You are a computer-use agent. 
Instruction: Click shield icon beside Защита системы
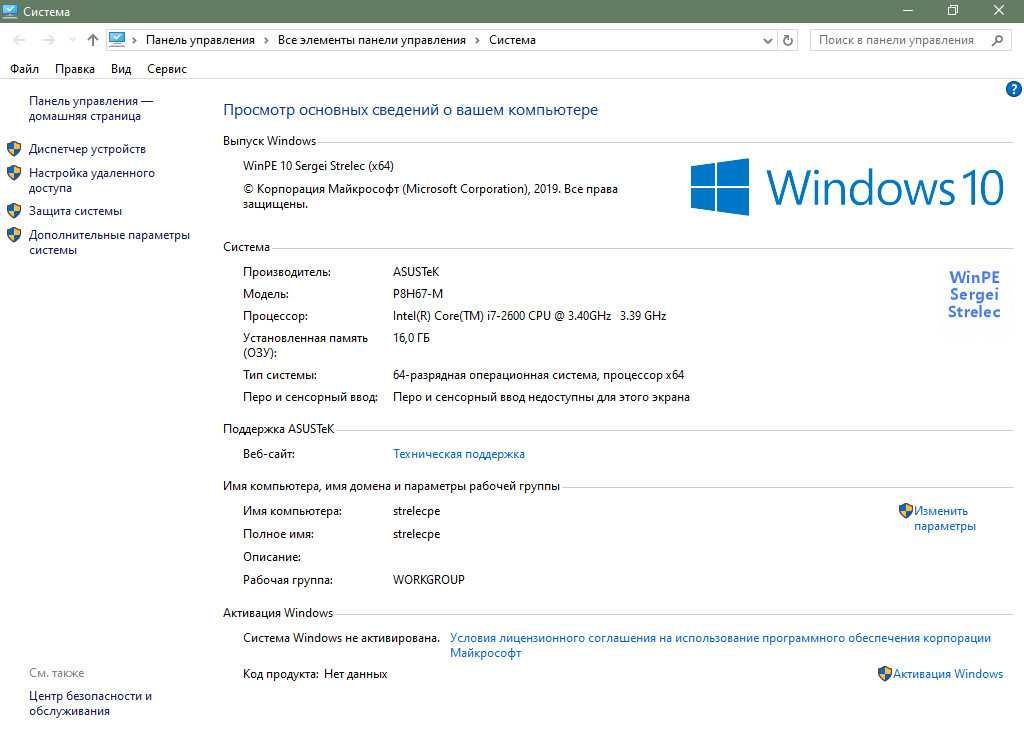pyautogui.click(x=14, y=211)
